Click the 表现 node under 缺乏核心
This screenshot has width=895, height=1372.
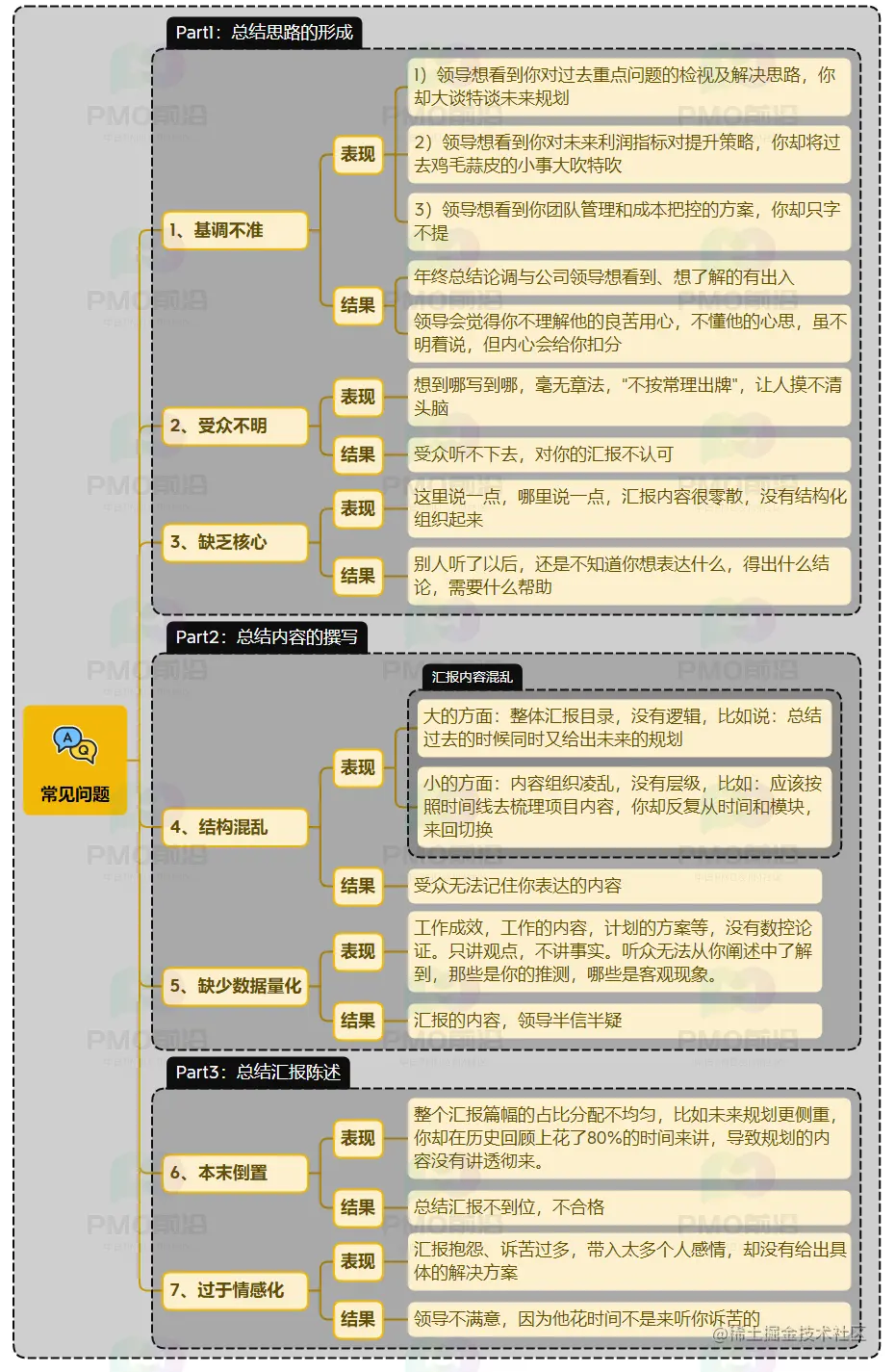[x=358, y=508]
